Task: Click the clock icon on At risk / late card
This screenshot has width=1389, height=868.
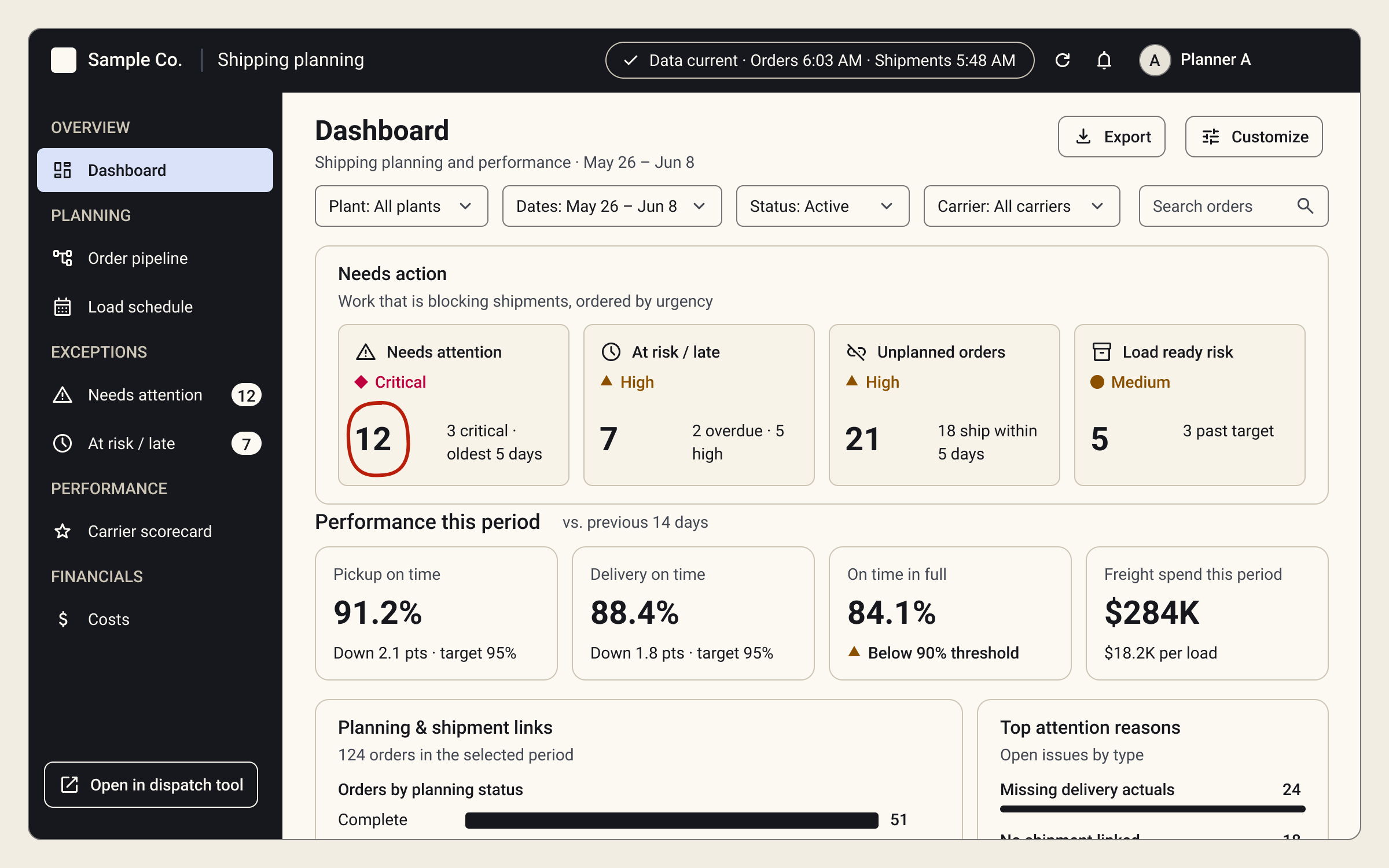Action: coord(611,352)
